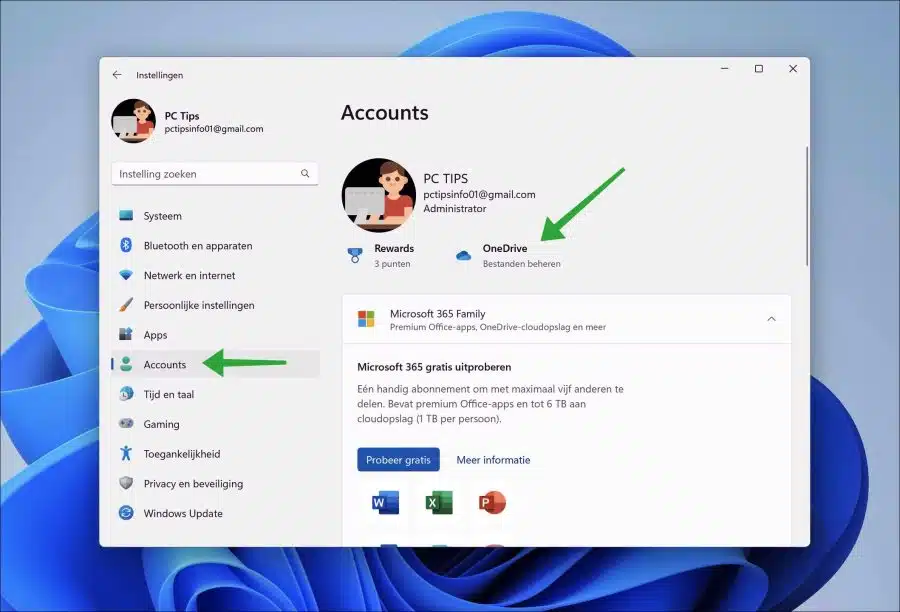
Task: Close the Instellingen window
Action: (793, 68)
